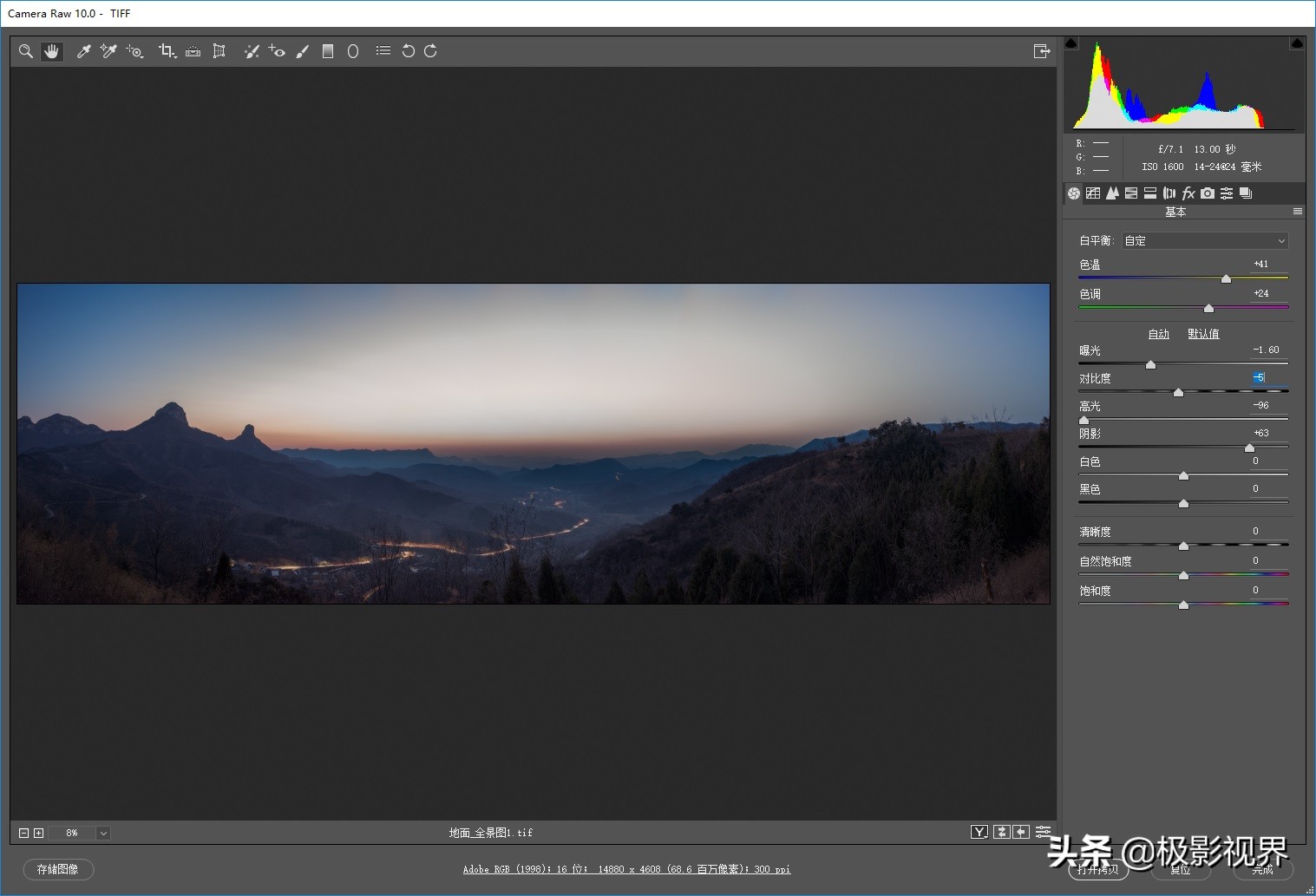This screenshot has width=1316, height=896.
Task: Select the Graduated Filter tool
Action: click(x=328, y=51)
